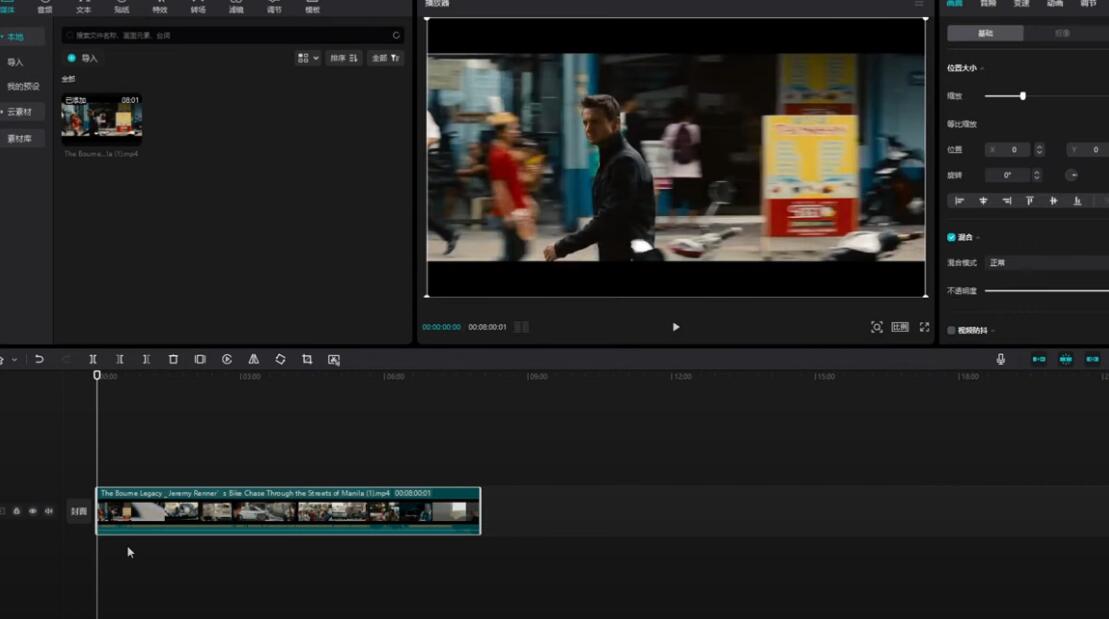Switch to the 滤镜 tab
This screenshot has height=619, width=1109.
click(236, 7)
